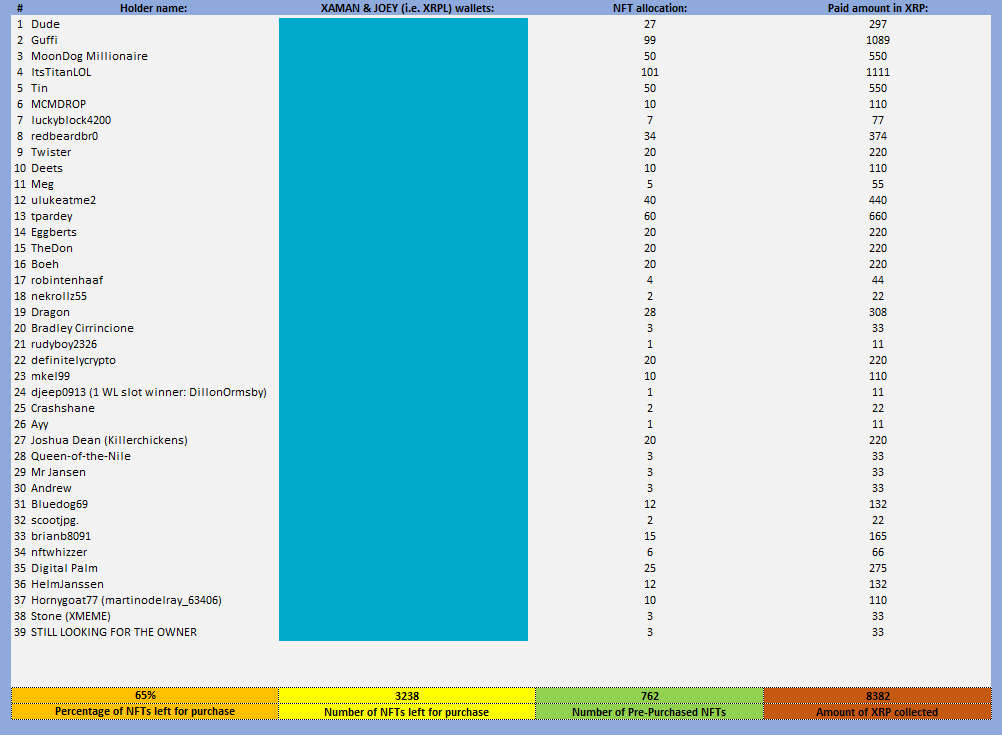Select the holder cell 'robintenhaaf'

pyautogui.click(x=67, y=280)
